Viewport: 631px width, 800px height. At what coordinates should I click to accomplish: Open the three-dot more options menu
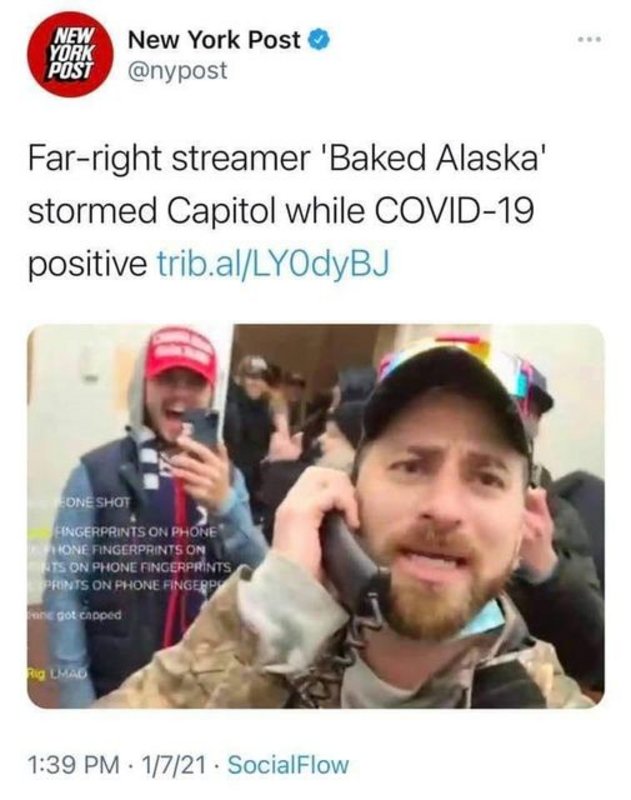click(590, 39)
